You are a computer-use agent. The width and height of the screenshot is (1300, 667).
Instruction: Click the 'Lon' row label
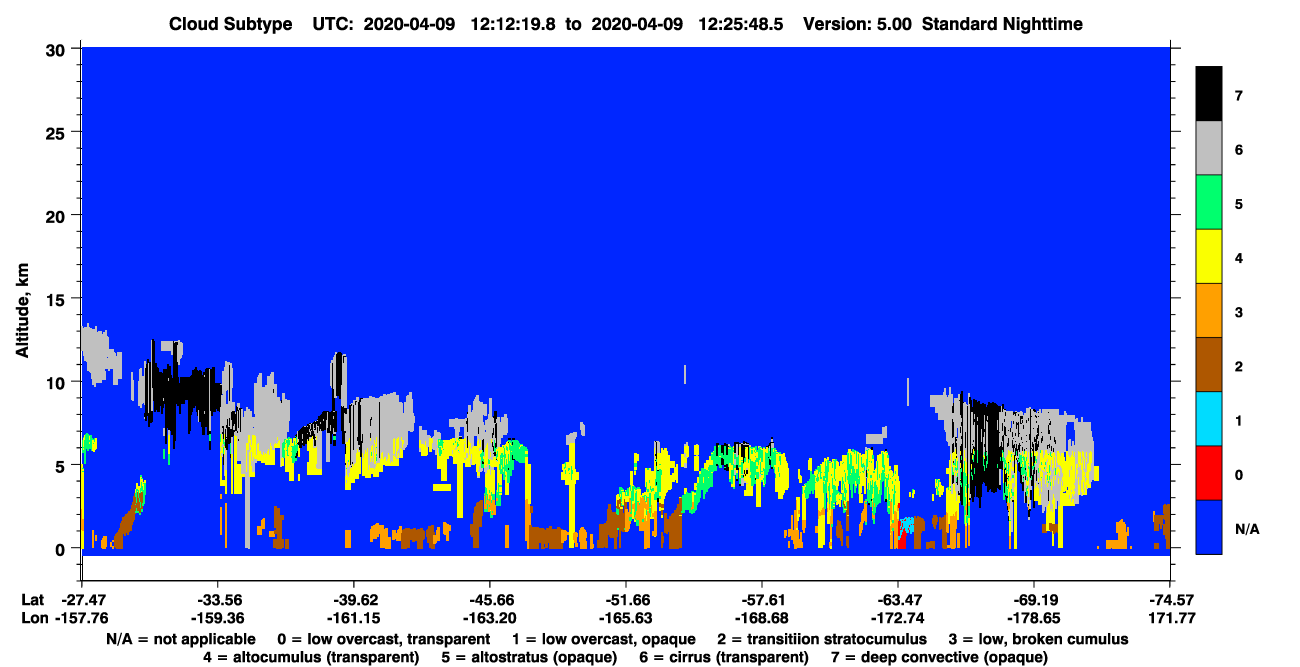pos(33,618)
